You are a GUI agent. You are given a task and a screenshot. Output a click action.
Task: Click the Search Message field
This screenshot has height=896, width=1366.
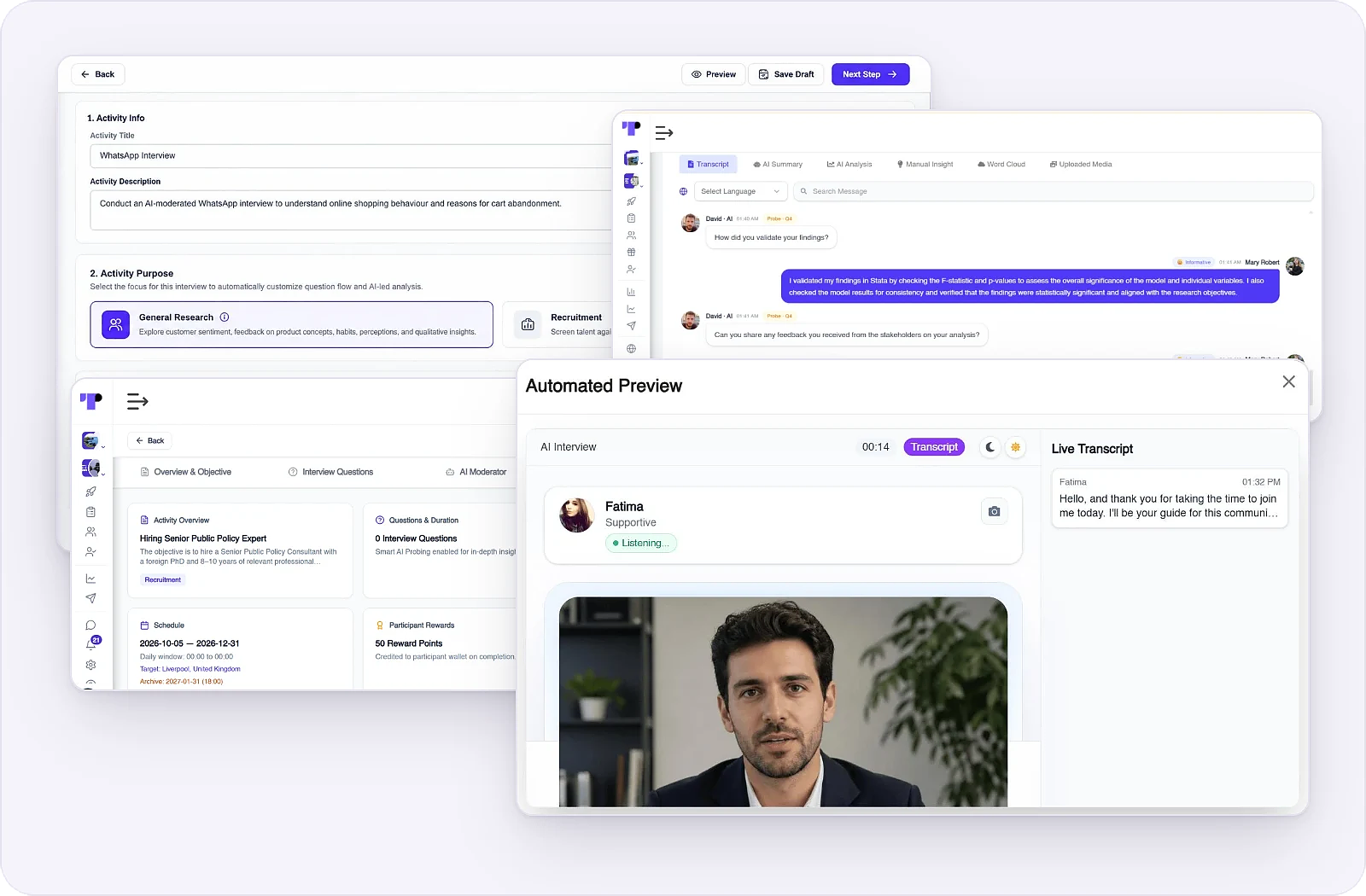[1054, 191]
